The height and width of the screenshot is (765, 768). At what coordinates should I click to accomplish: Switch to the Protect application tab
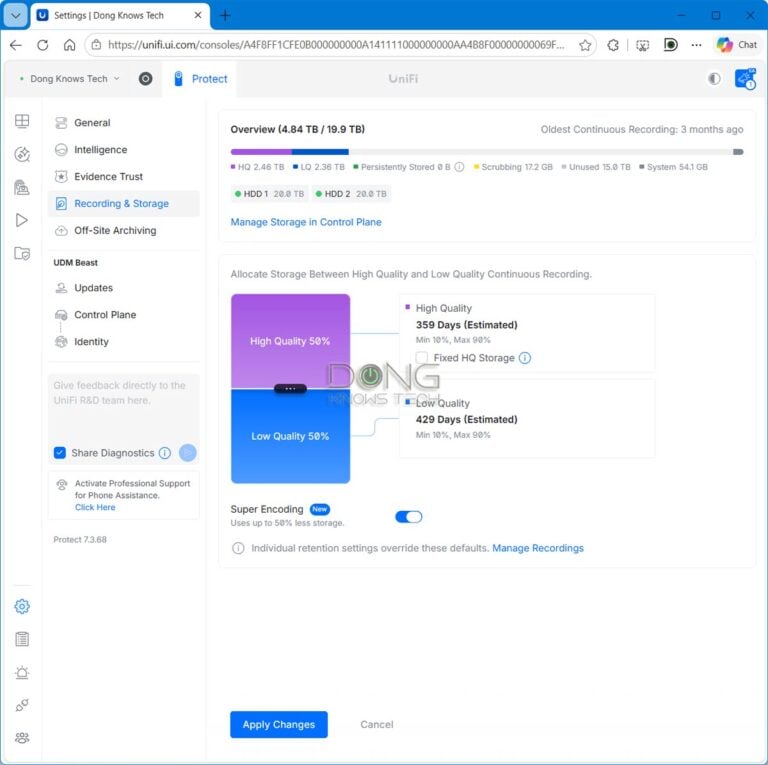pyautogui.click(x=200, y=79)
